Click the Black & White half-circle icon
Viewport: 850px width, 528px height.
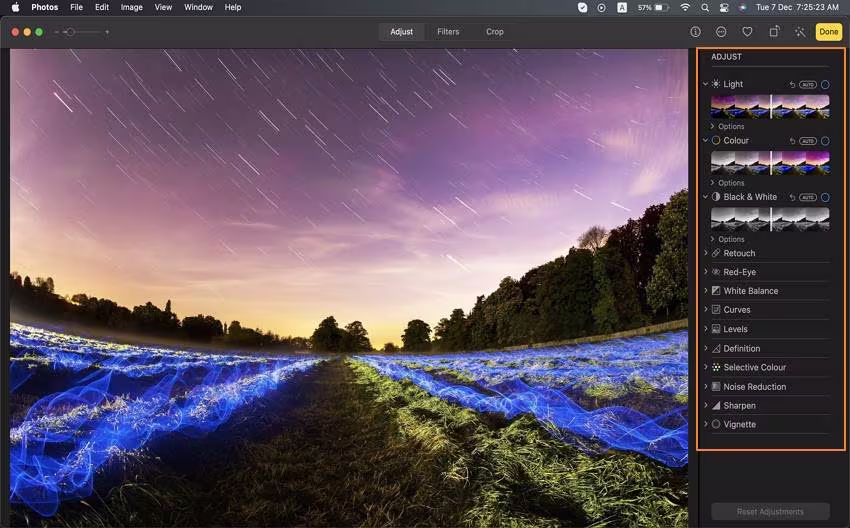716,197
